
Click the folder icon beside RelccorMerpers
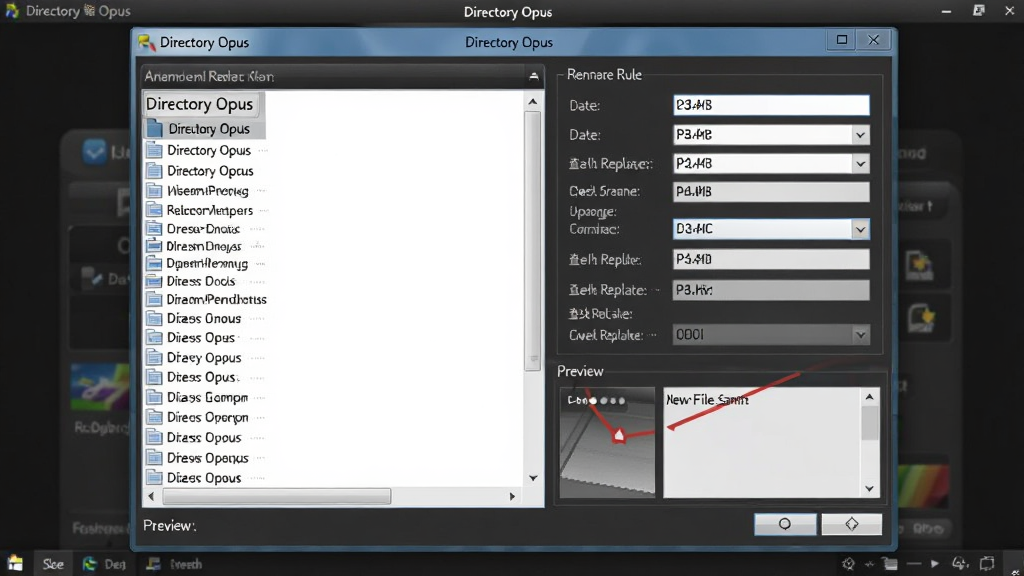pos(154,210)
